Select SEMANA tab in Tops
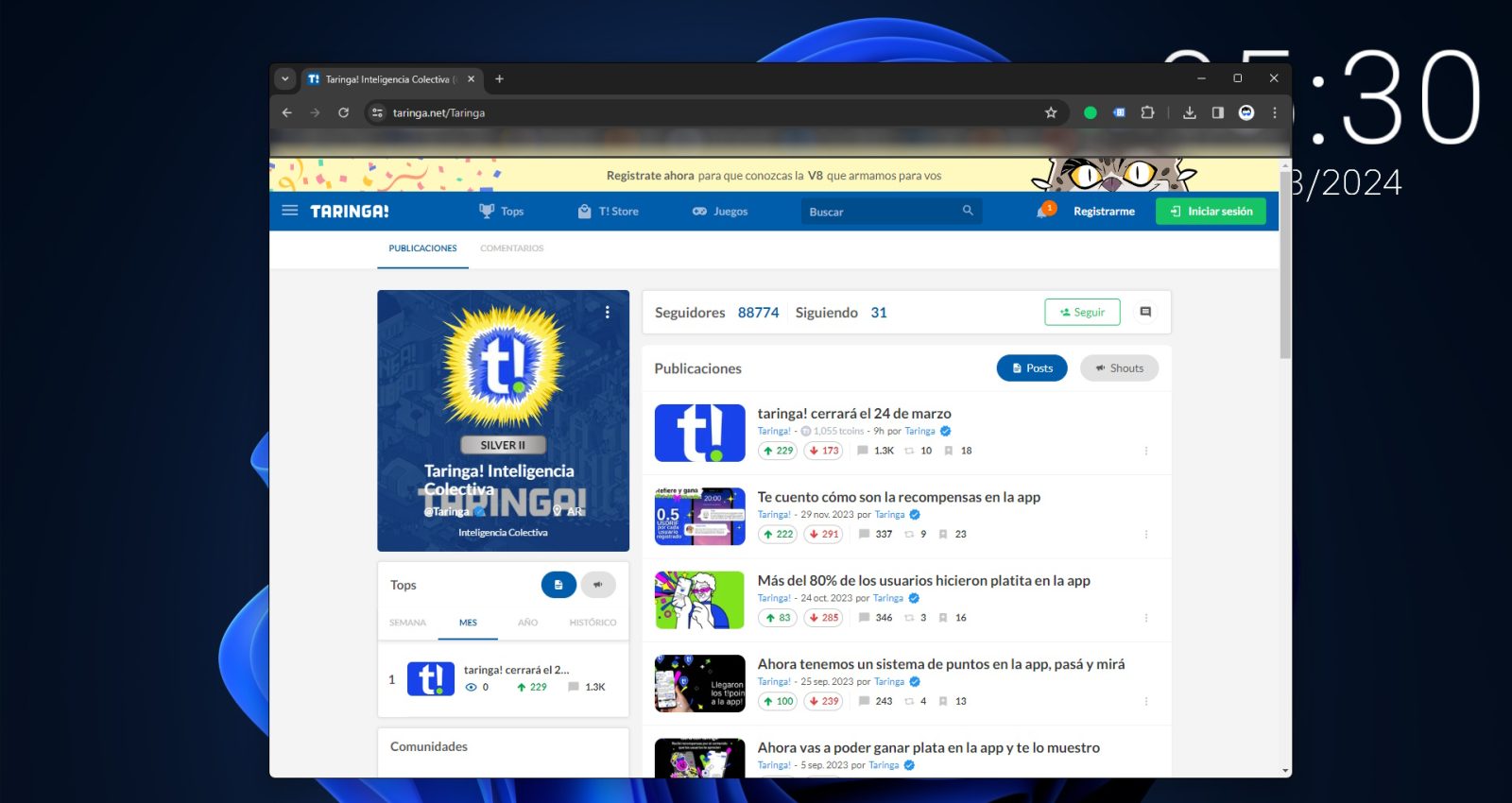1512x803 pixels. tap(408, 623)
